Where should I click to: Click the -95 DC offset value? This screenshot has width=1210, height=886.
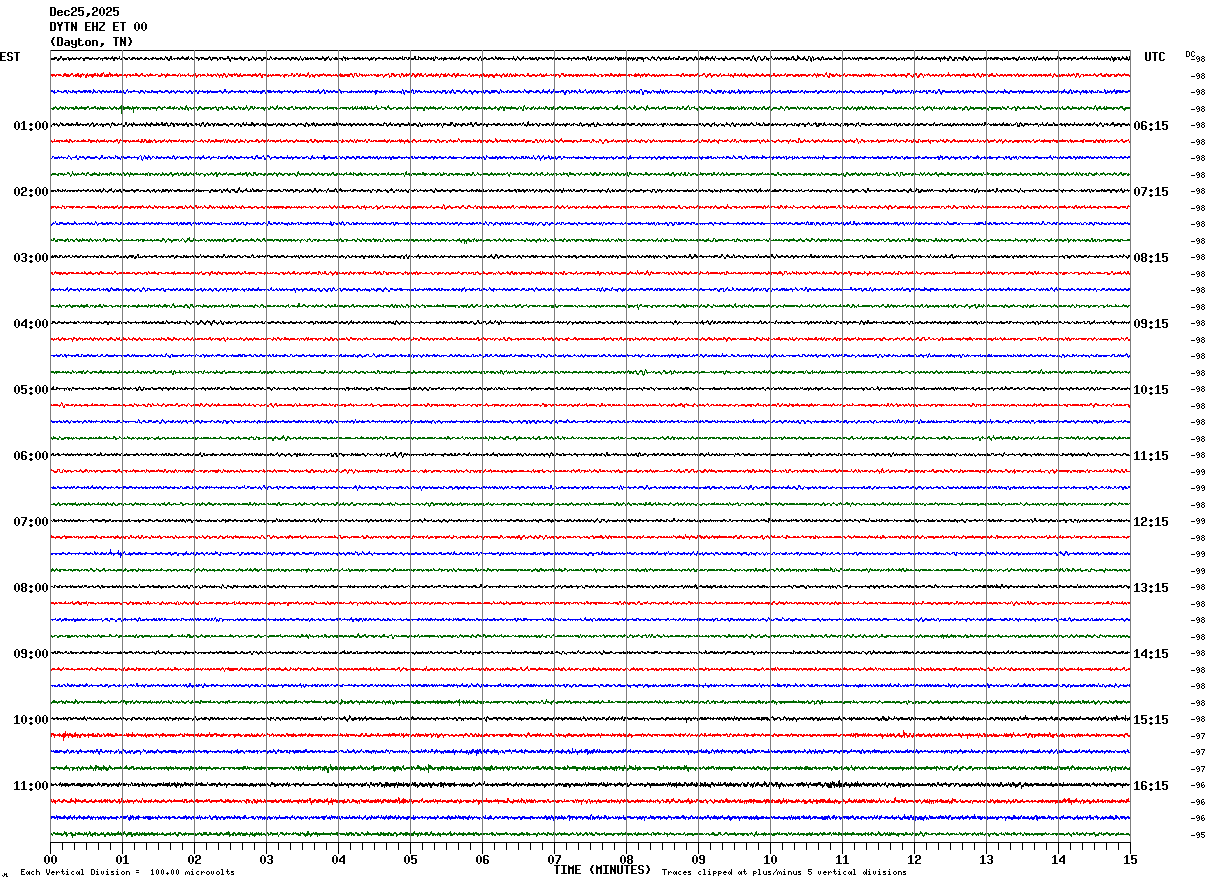coord(1196,835)
